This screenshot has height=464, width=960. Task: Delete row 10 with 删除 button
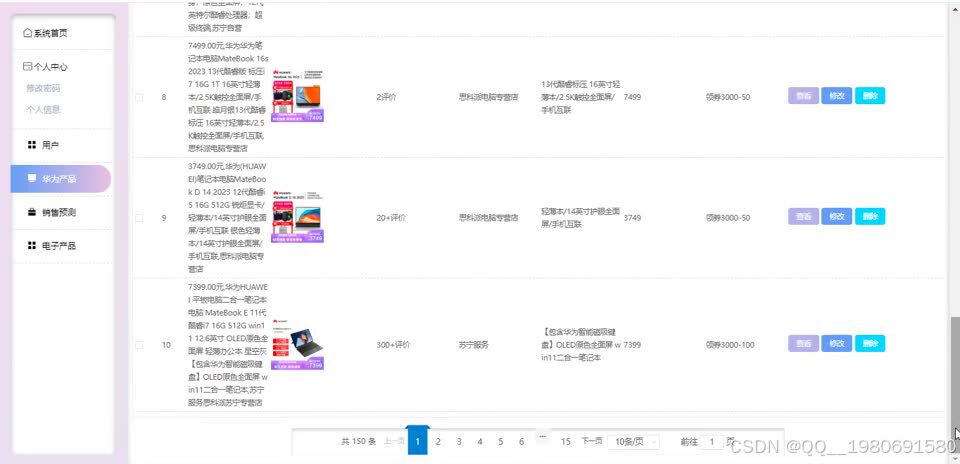point(870,343)
